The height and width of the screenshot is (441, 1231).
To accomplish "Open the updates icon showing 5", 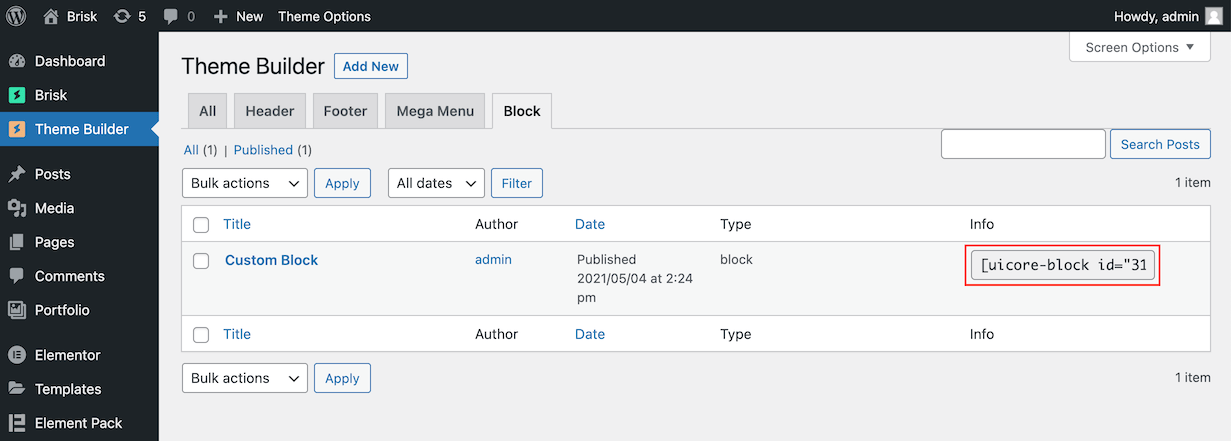I will tap(122, 16).
